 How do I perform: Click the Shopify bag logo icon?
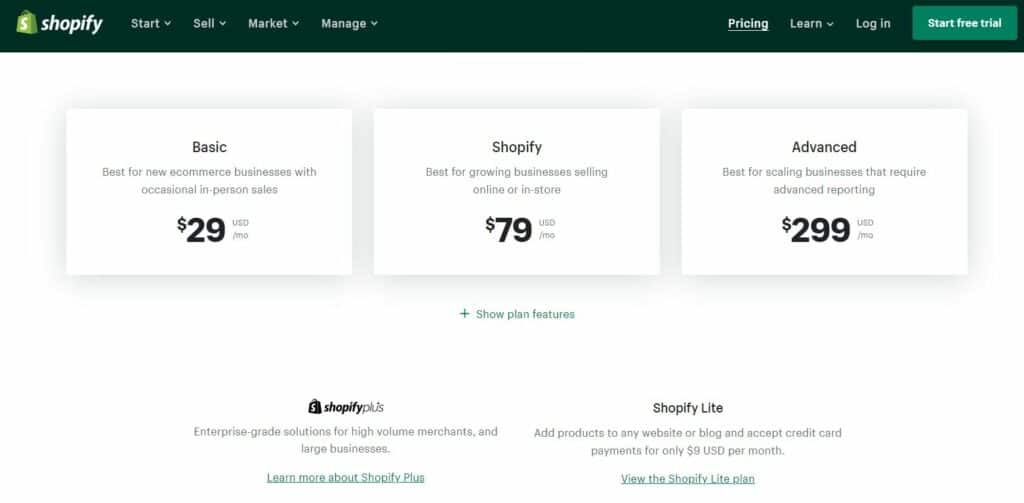click(27, 23)
